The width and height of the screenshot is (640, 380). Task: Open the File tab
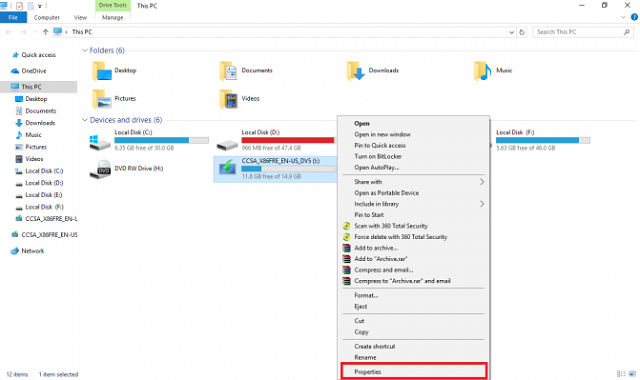click(x=13, y=17)
